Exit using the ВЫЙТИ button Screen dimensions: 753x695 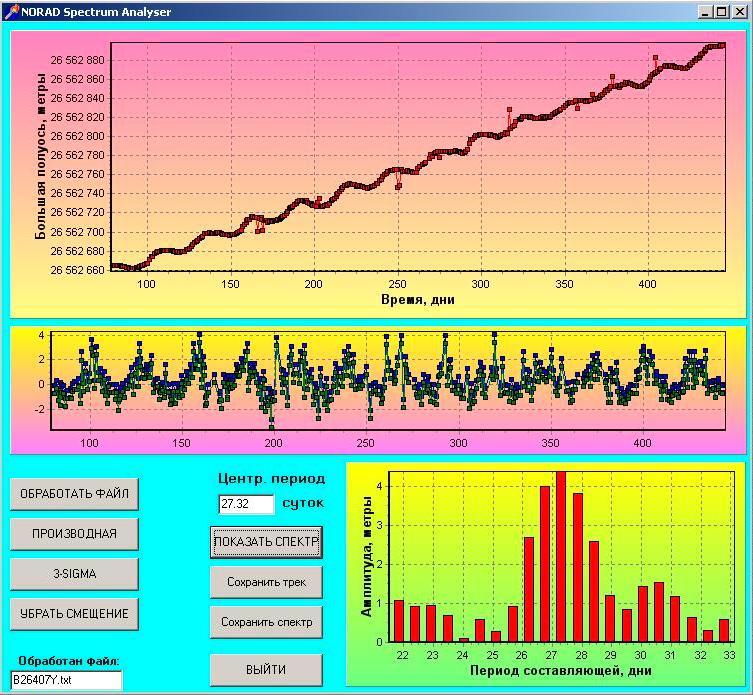click(x=266, y=669)
